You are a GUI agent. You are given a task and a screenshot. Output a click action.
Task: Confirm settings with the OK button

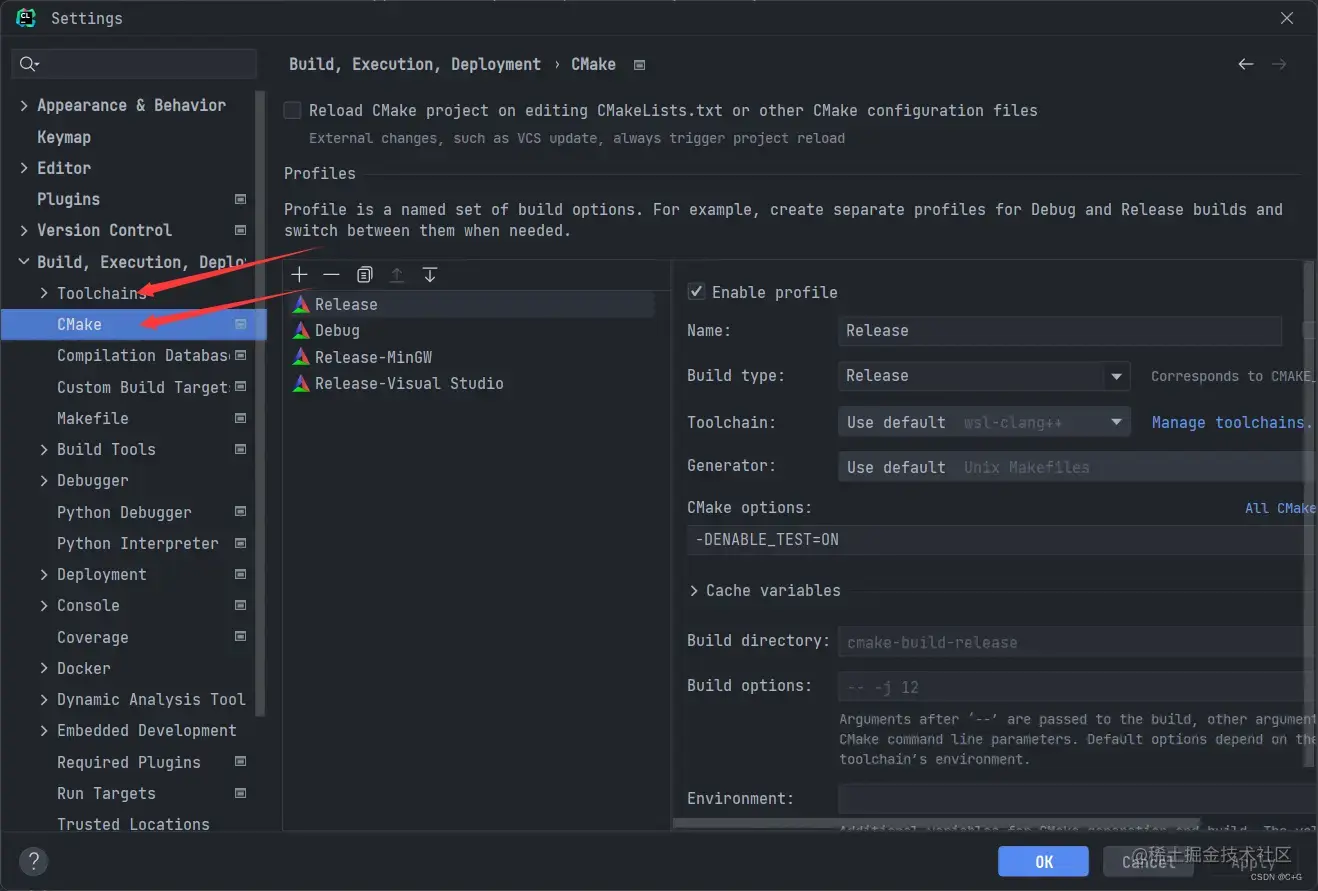click(1043, 862)
